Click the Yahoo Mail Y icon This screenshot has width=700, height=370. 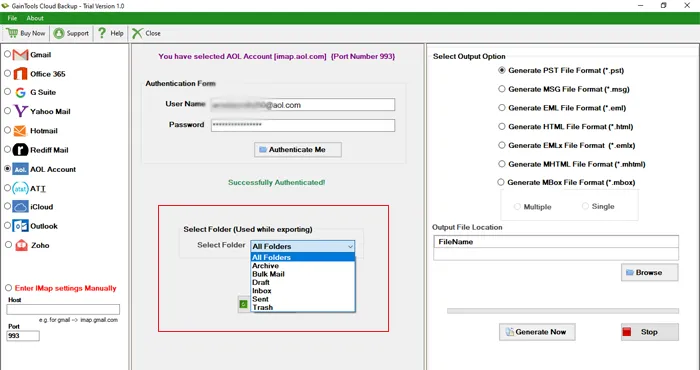coord(21,111)
